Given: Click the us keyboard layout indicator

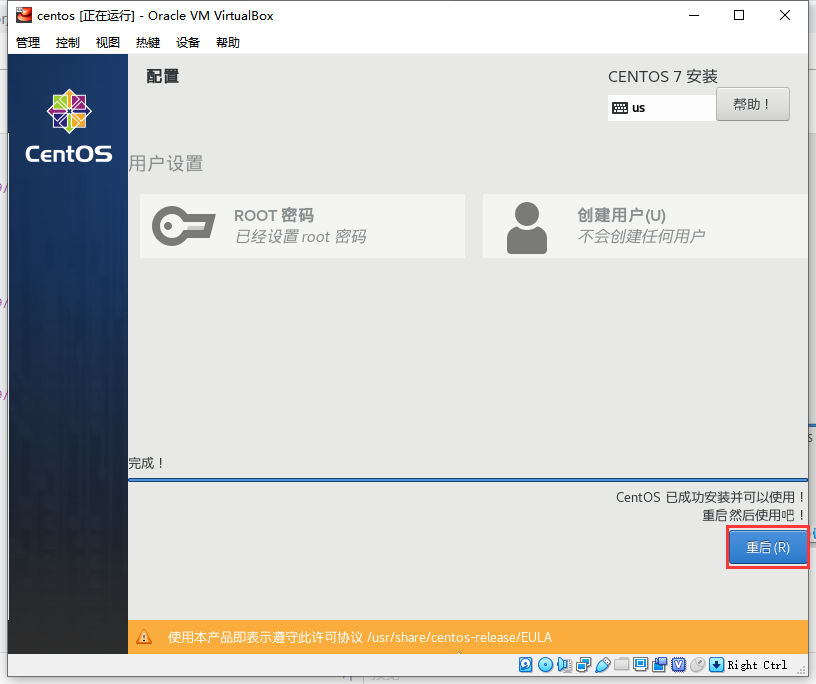Looking at the screenshot, I should [661, 108].
